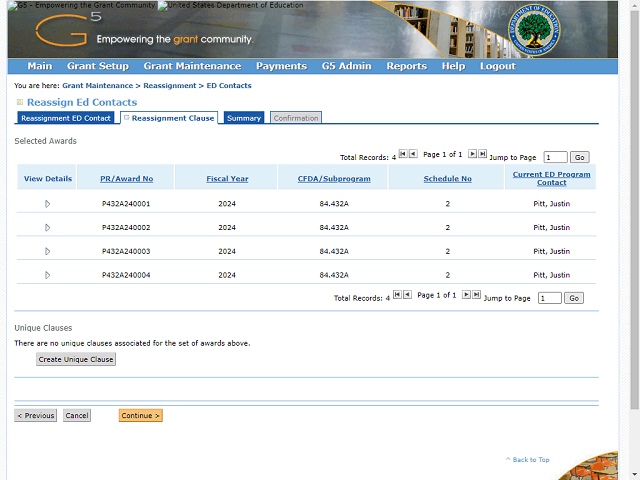Click the Create Unique Clause button
Image resolution: width=640 pixels, height=480 pixels.
(76, 359)
